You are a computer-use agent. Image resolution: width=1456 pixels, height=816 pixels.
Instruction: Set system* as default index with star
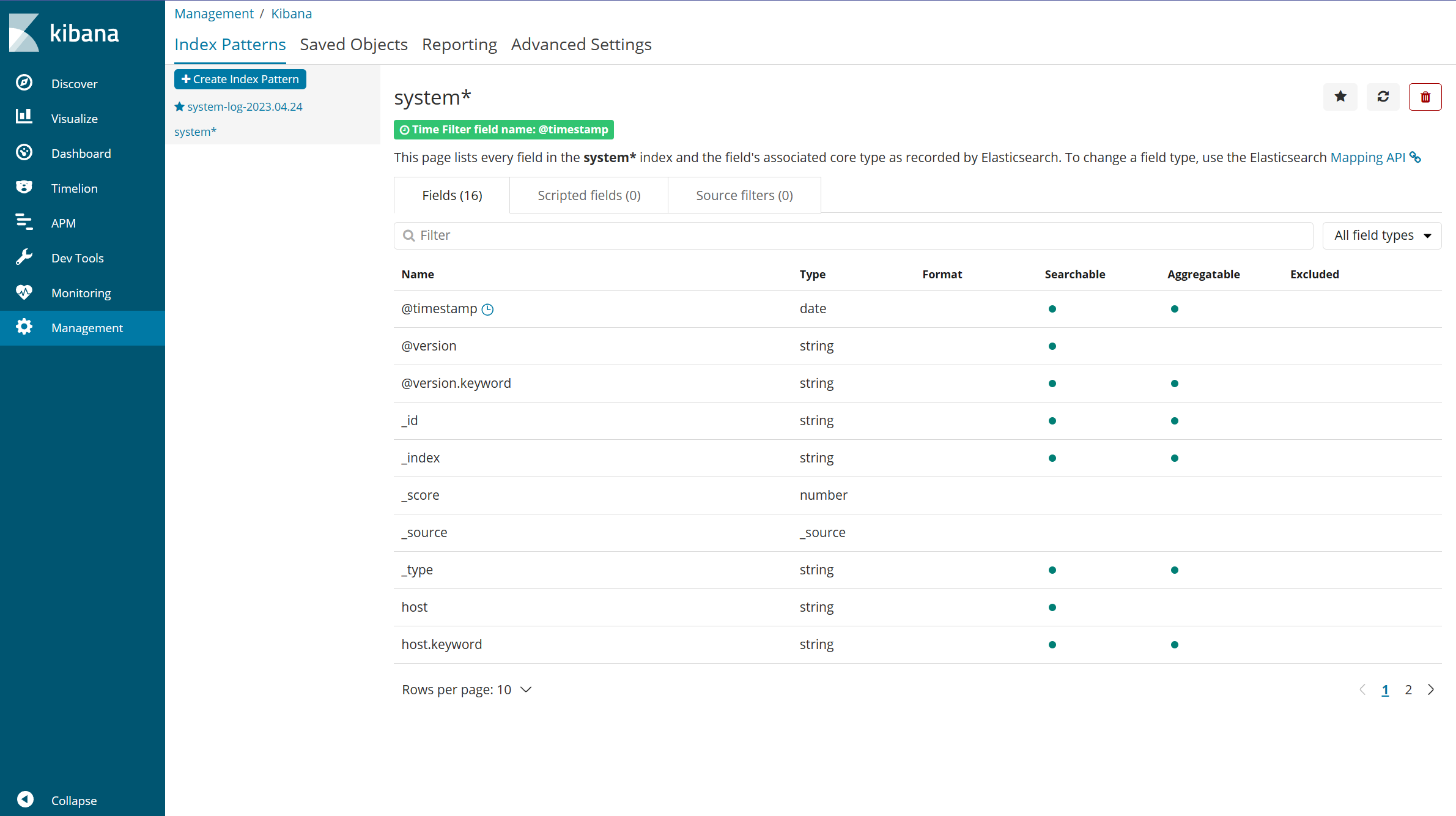1340,97
